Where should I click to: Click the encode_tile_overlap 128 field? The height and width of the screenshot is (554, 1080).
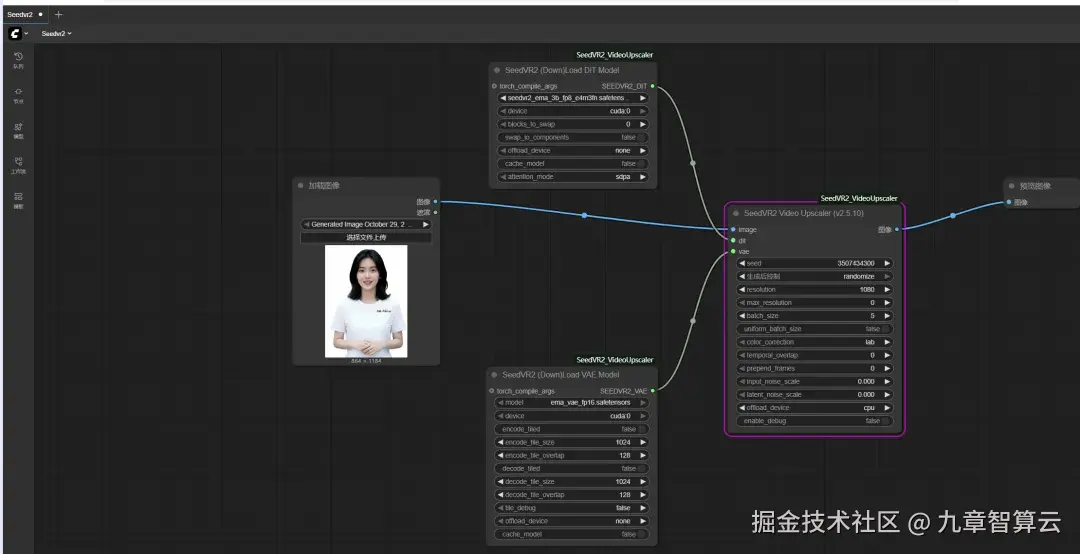click(x=571, y=455)
